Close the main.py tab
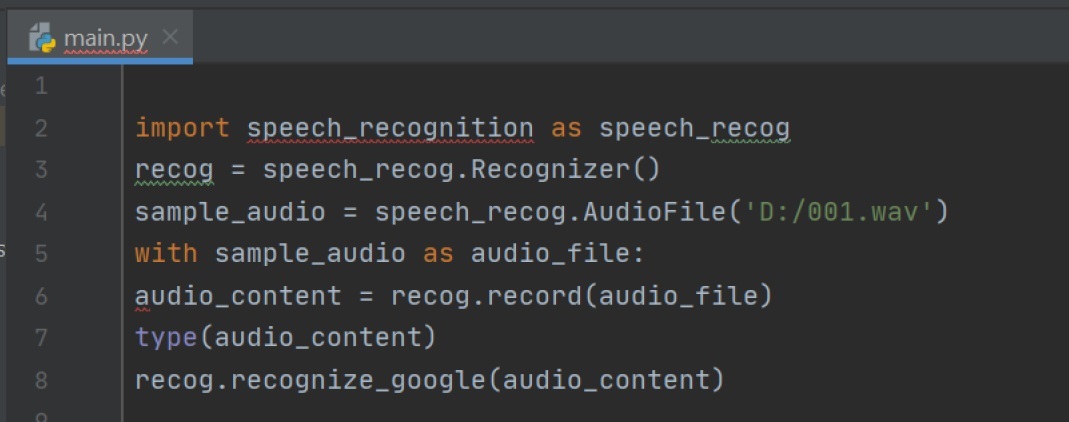The width and height of the screenshot is (1069, 422). point(170,38)
